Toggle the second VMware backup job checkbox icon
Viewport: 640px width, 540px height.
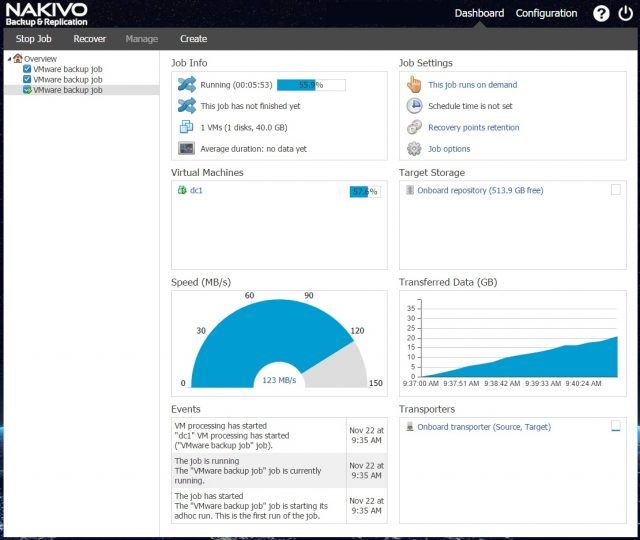pyautogui.click(x=27, y=79)
